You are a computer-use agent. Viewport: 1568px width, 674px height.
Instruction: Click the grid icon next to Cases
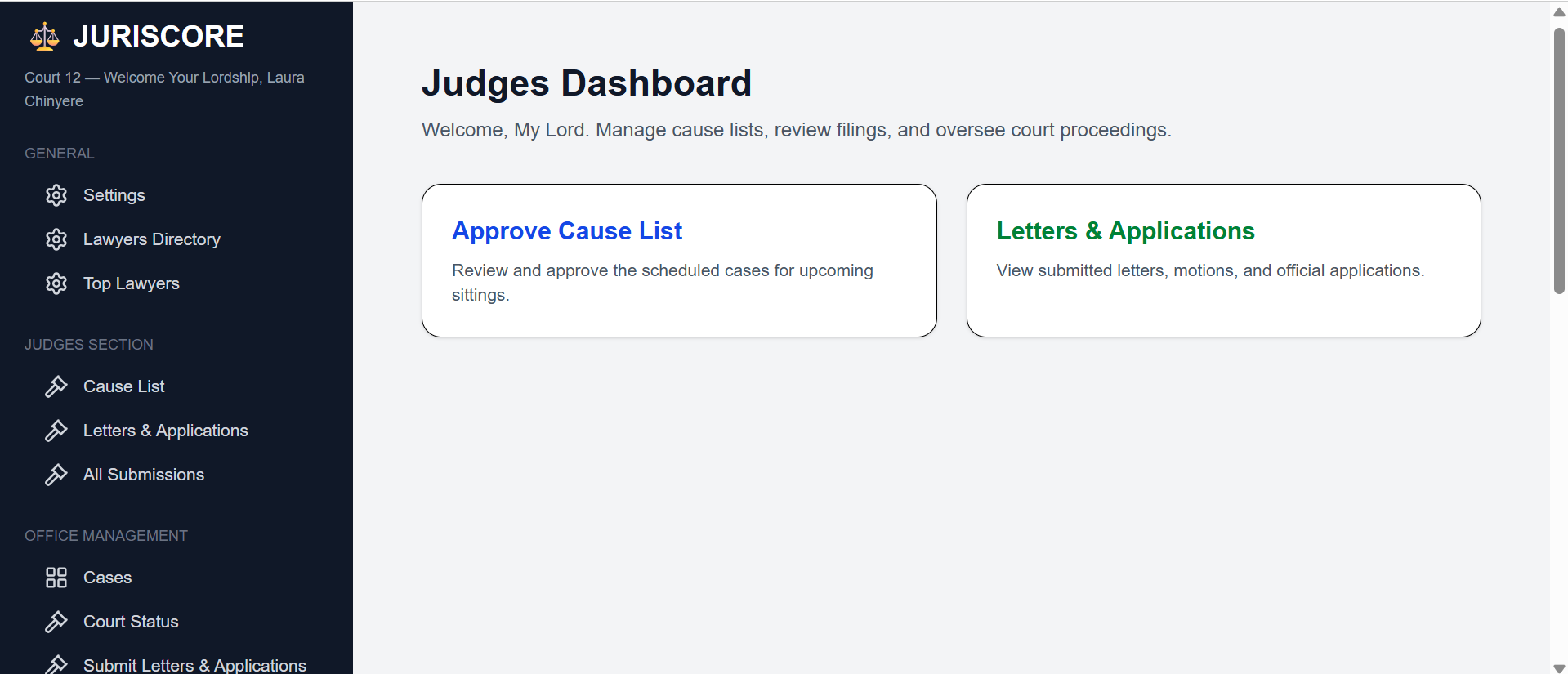pos(56,578)
